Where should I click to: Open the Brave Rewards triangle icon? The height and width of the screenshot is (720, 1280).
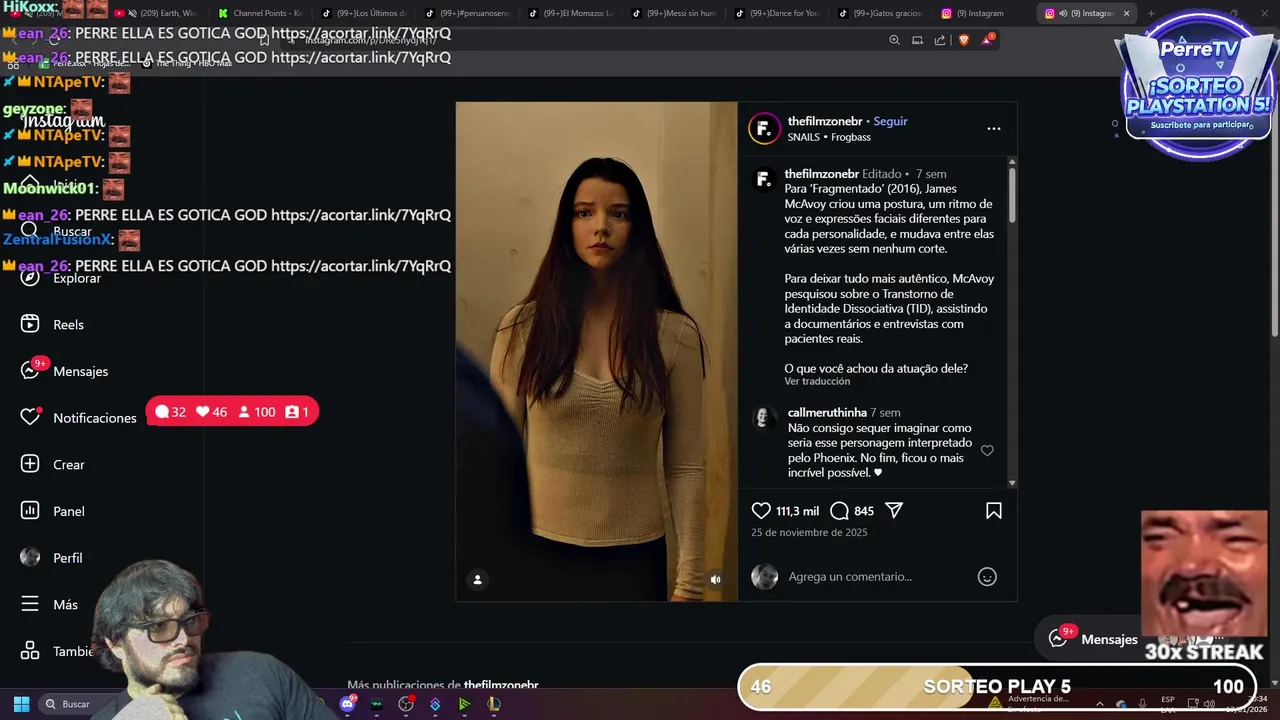pyautogui.click(x=988, y=40)
